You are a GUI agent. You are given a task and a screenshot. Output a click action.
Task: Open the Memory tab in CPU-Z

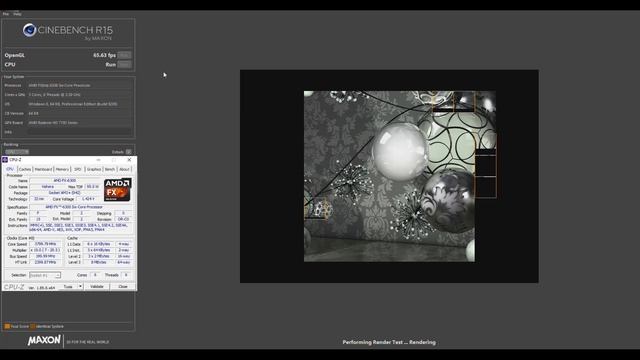pos(62,169)
